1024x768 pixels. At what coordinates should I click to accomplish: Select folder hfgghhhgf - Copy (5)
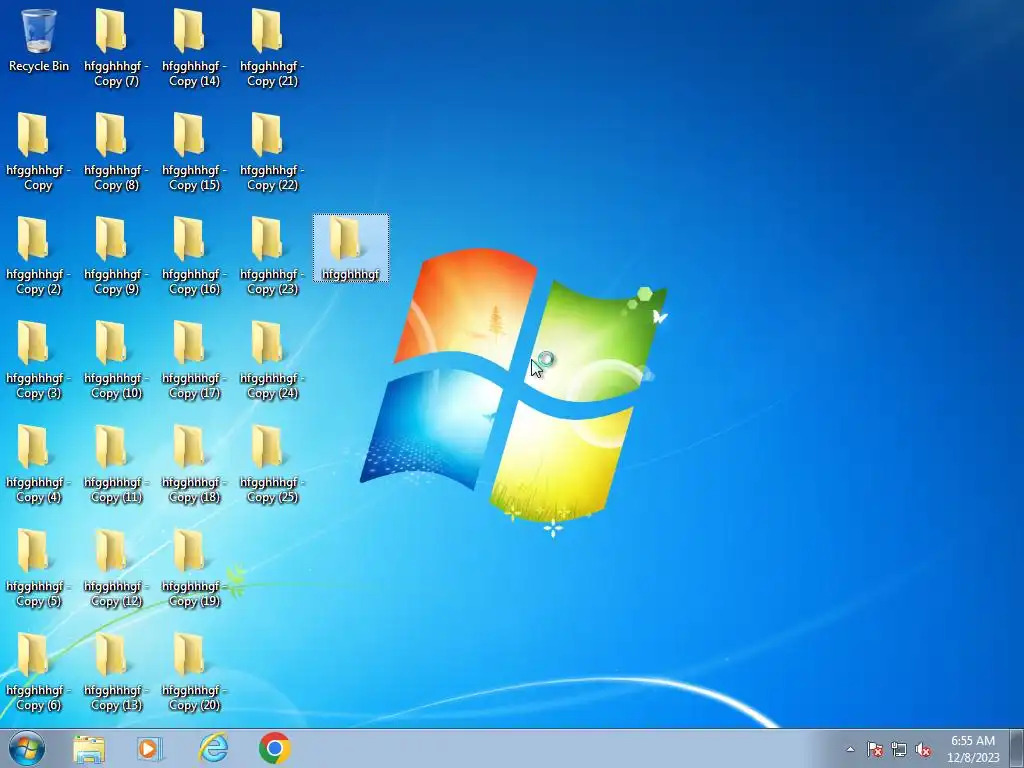[x=38, y=568]
